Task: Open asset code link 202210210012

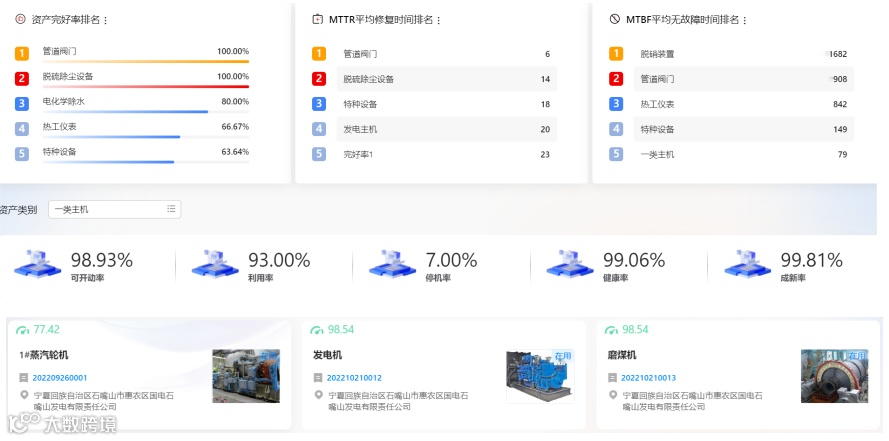Action: point(354,378)
